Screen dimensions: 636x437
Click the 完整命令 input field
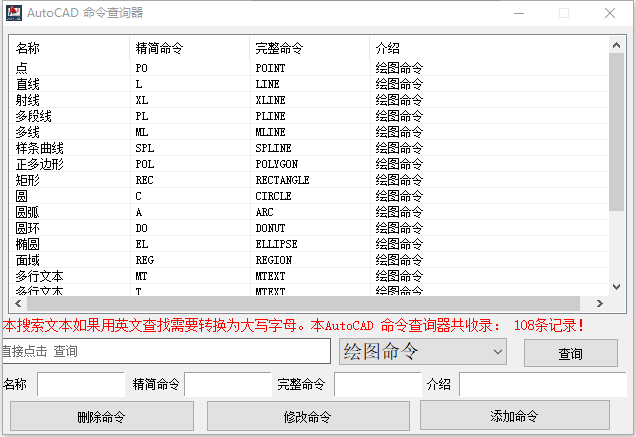click(377, 385)
